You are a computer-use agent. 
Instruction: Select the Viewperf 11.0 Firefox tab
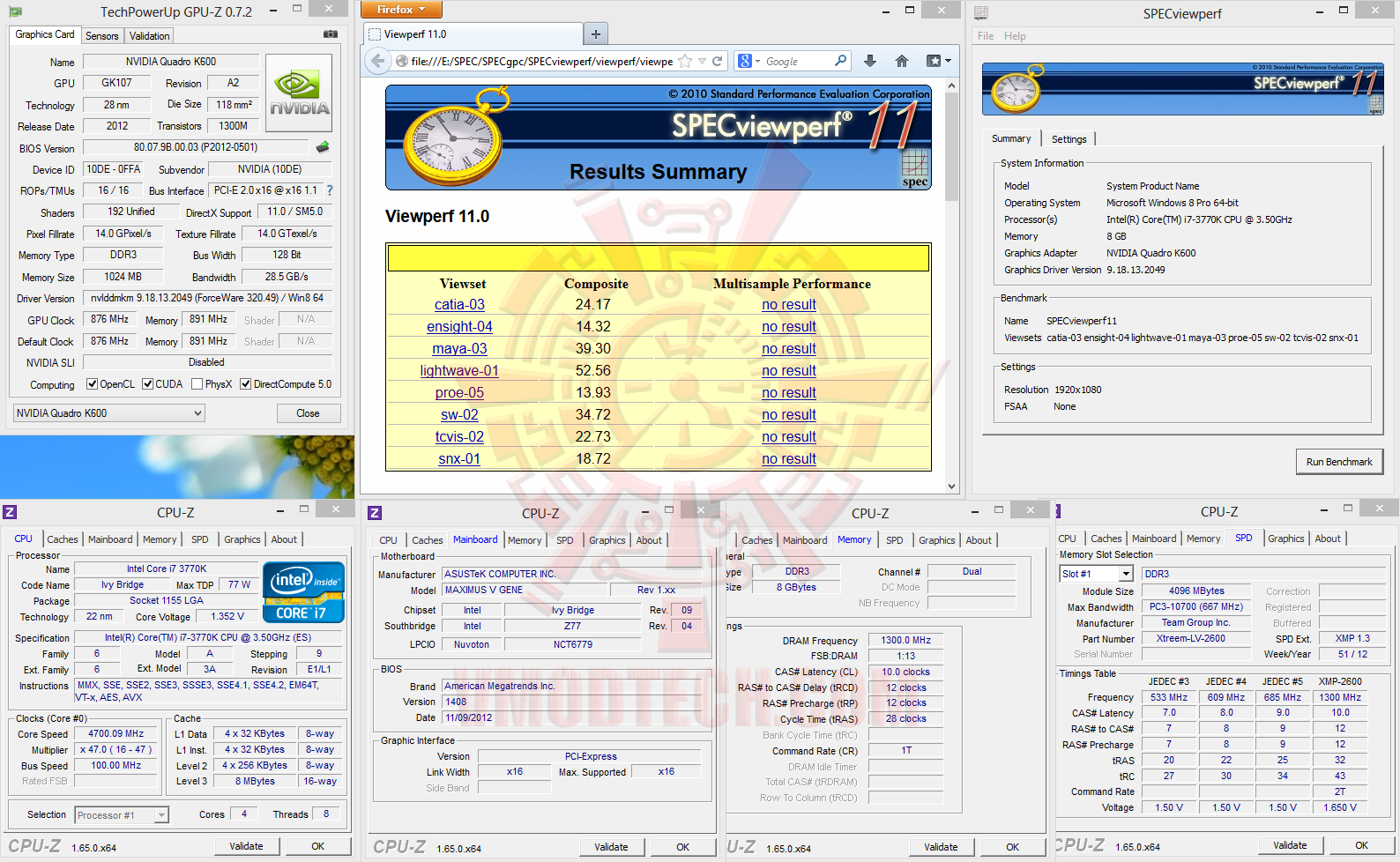(x=473, y=34)
